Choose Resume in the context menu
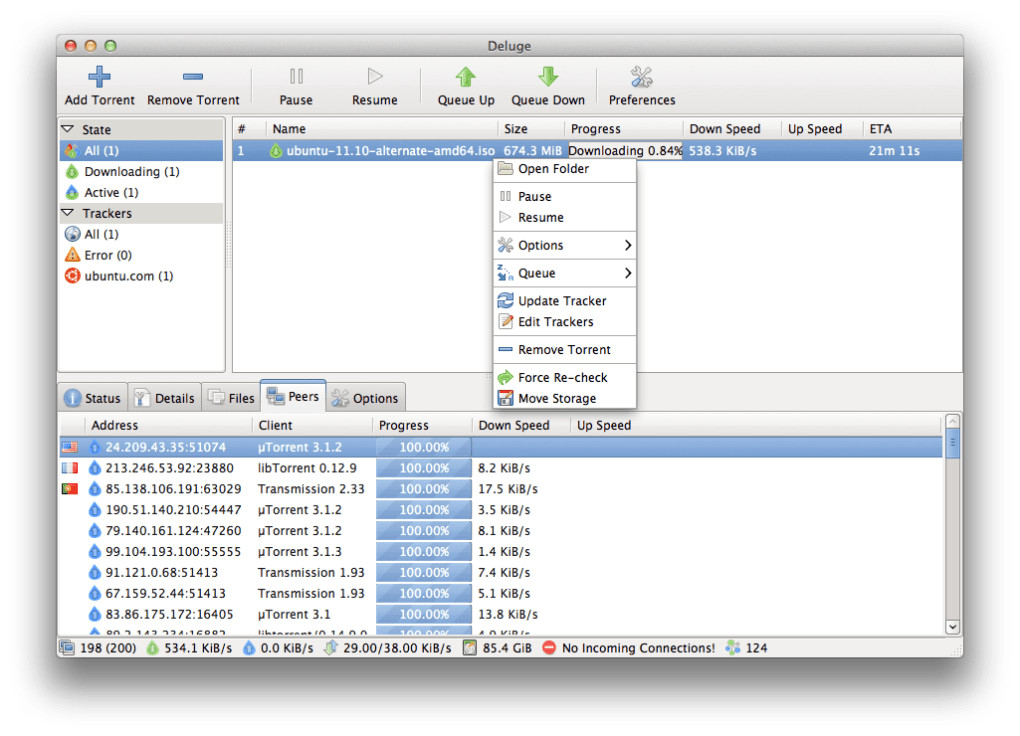This screenshot has height=736, width=1020. coord(565,217)
